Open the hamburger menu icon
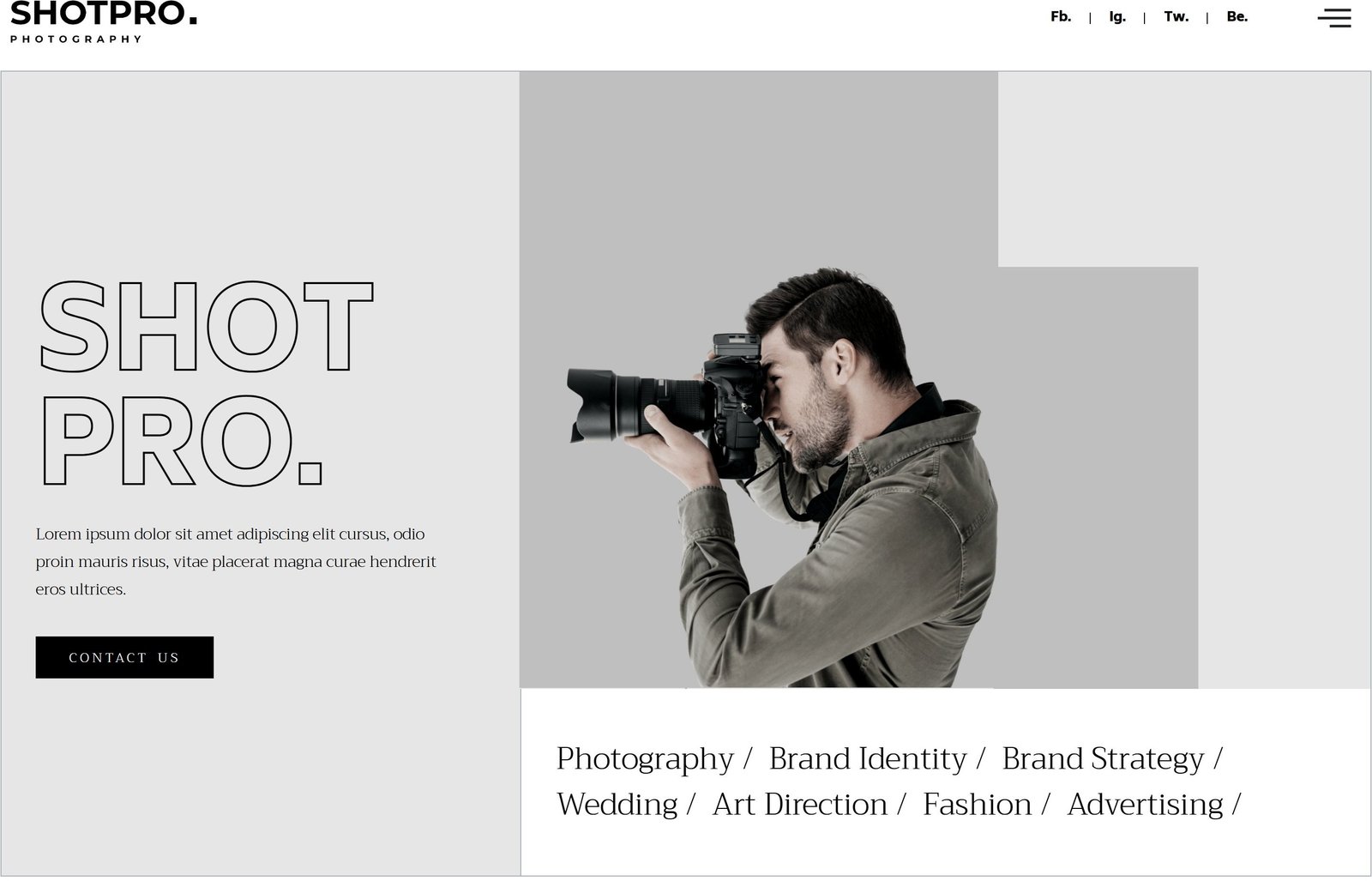 pyautogui.click(x=1333, y=18)
